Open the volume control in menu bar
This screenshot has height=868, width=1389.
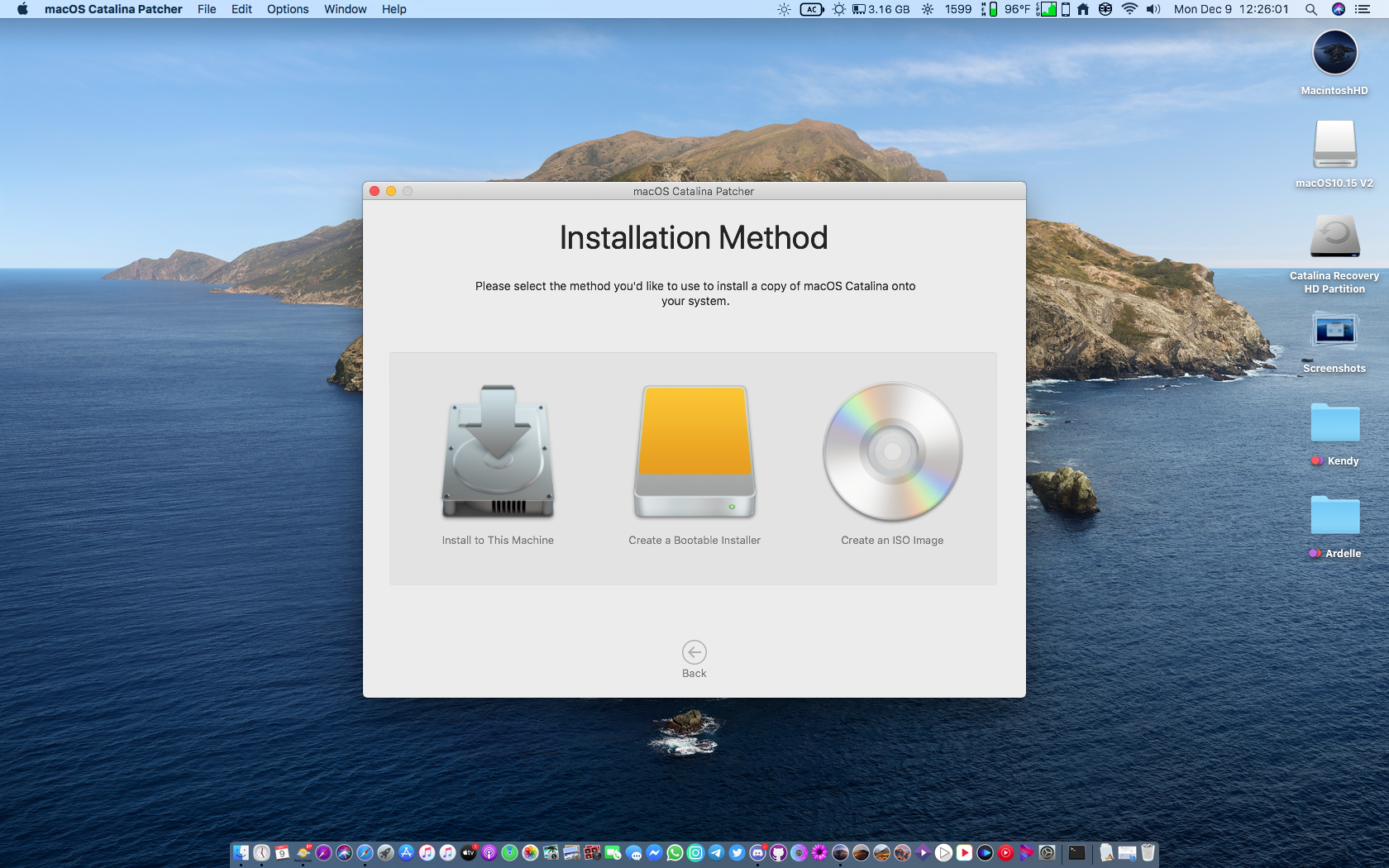tap(1153, 9)
